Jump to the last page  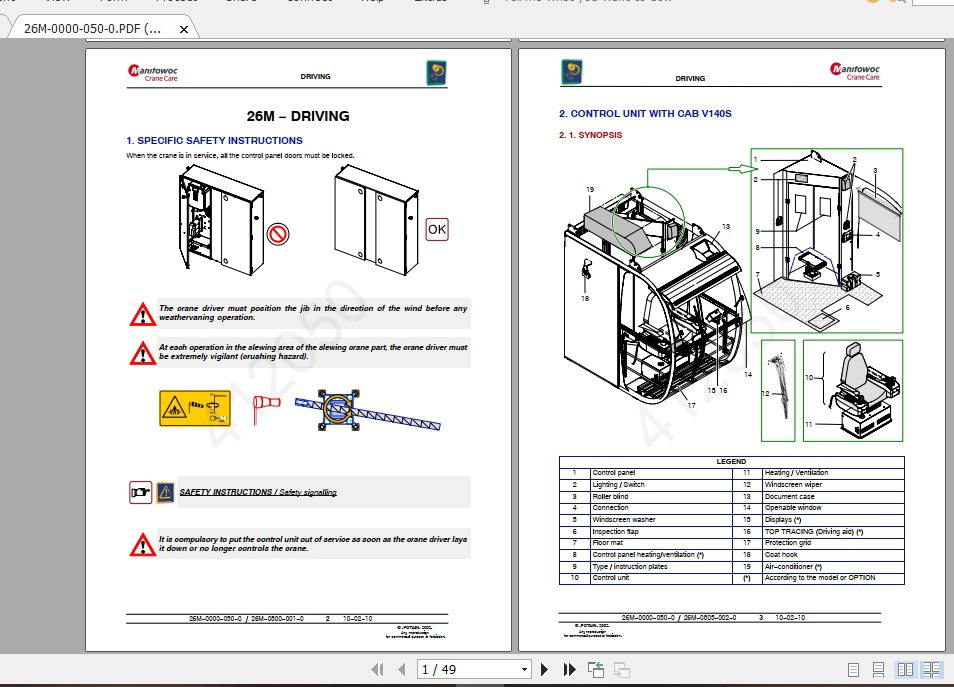[567, 668]
